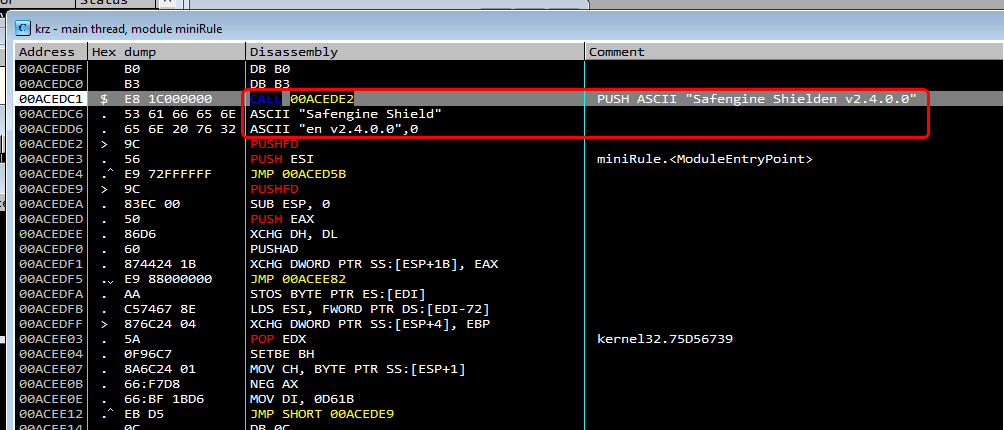This screenshot has width=1004, height=430.
Task: Click miniRule.<ModuleEntryPoint> comment
Action: 704,159
